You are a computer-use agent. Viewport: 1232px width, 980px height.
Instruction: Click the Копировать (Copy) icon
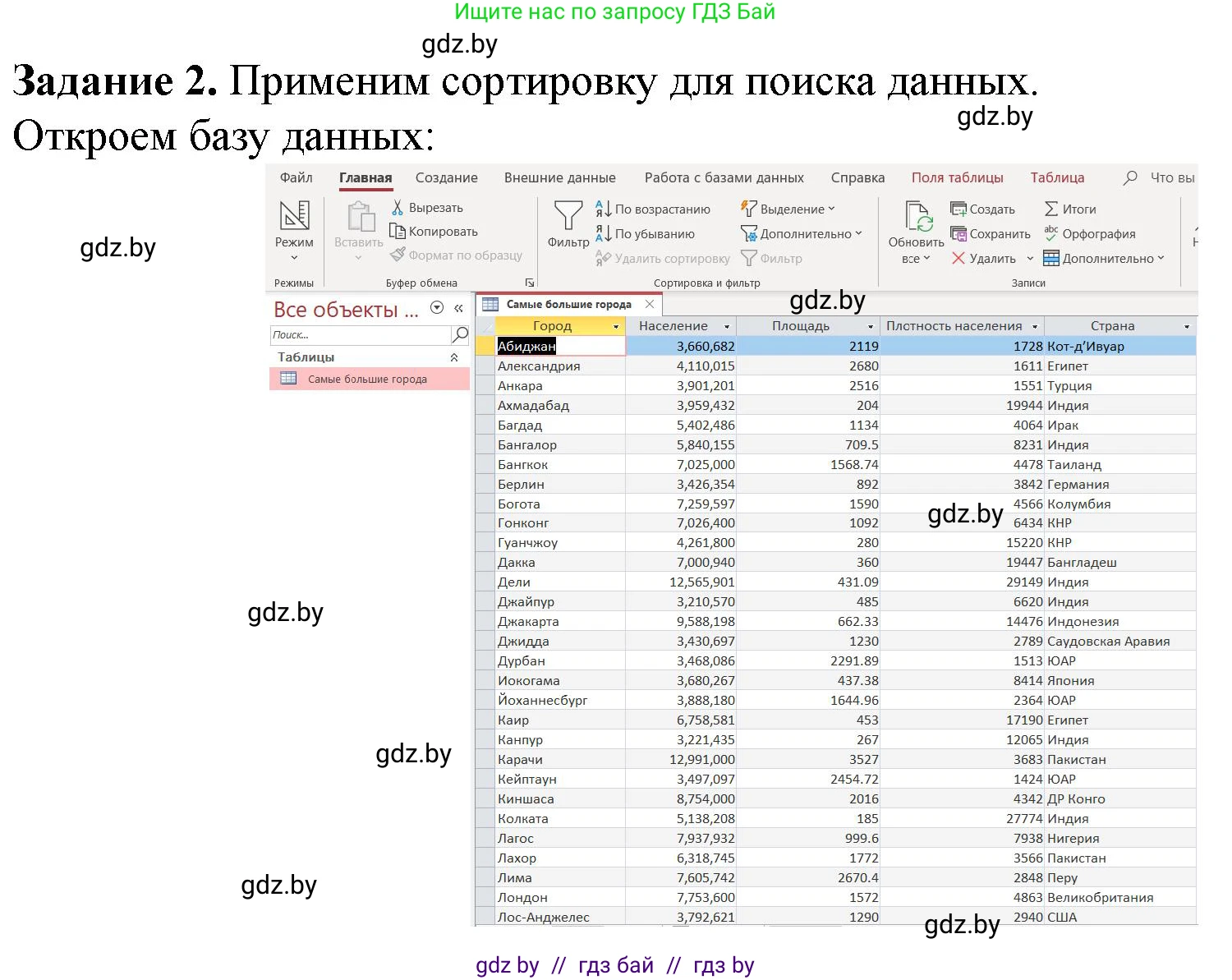point(398,231)
